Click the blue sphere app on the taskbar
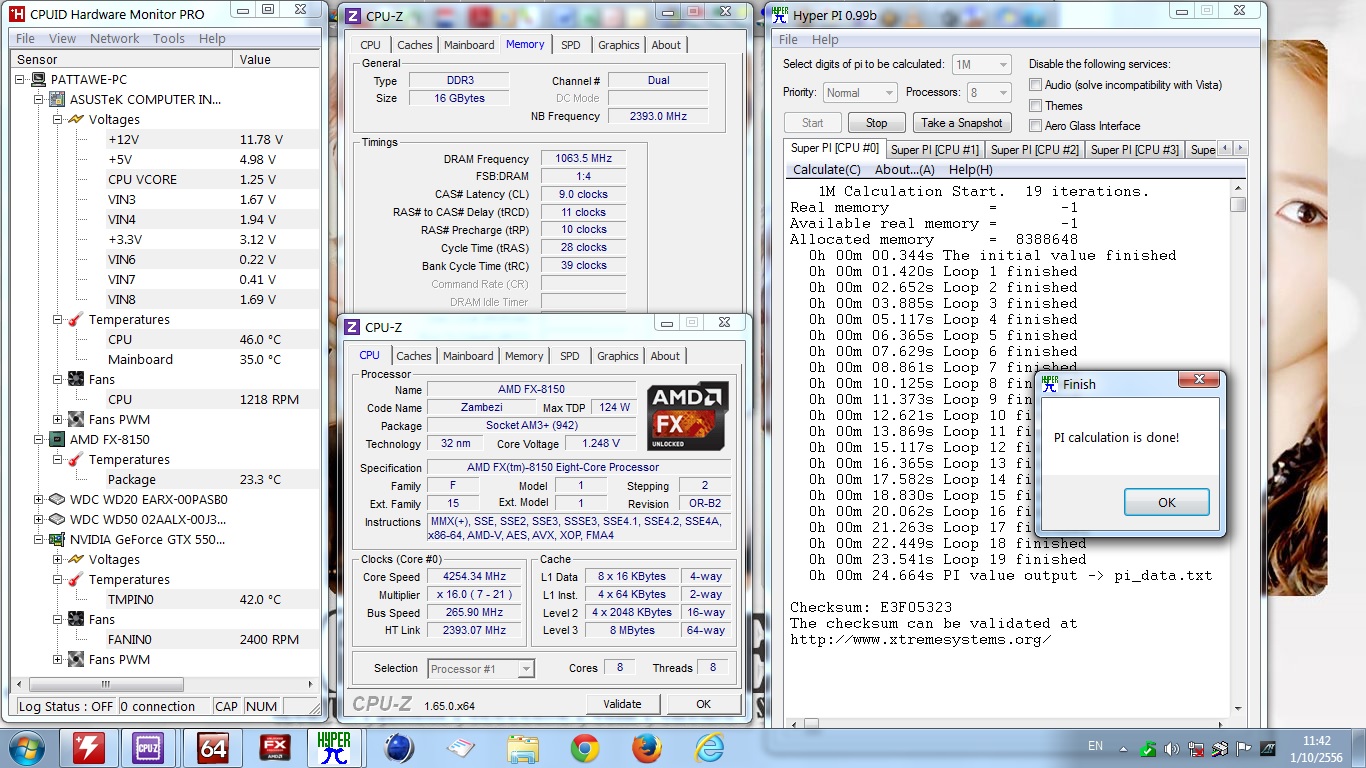Viewport: 1366px width, 768px height. click(x=399, y=747)
